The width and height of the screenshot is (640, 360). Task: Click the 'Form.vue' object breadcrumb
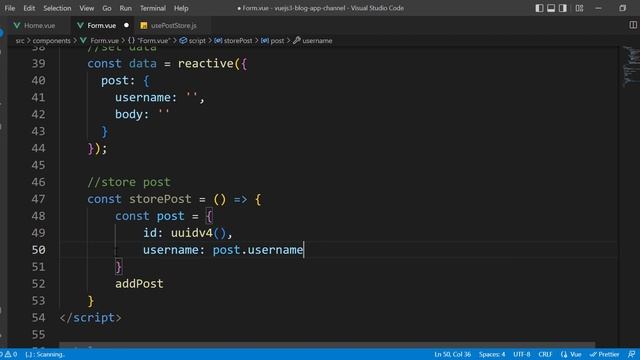tap(149, 40)
